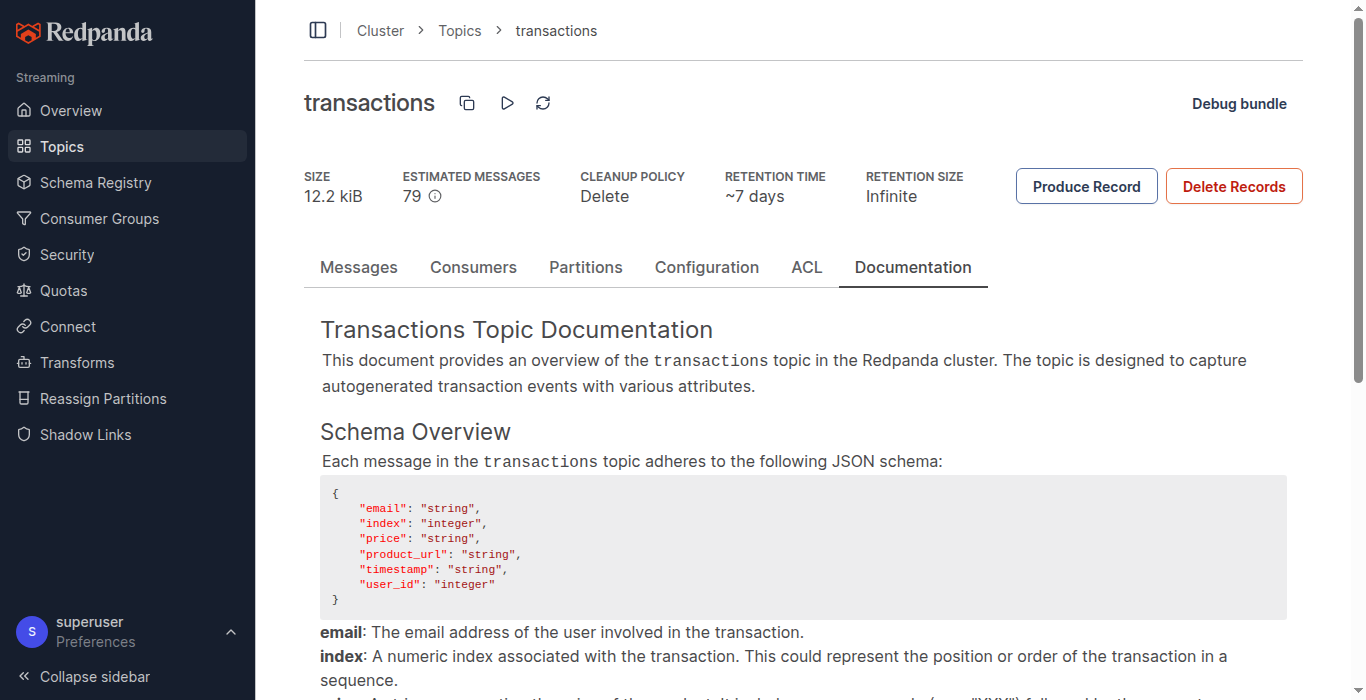Click the Overview home icon

point(24,111)
